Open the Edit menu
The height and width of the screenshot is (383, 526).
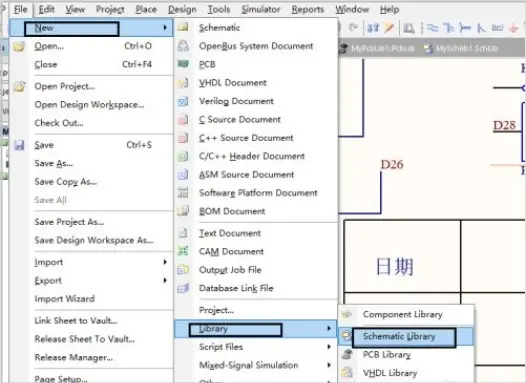46,9
